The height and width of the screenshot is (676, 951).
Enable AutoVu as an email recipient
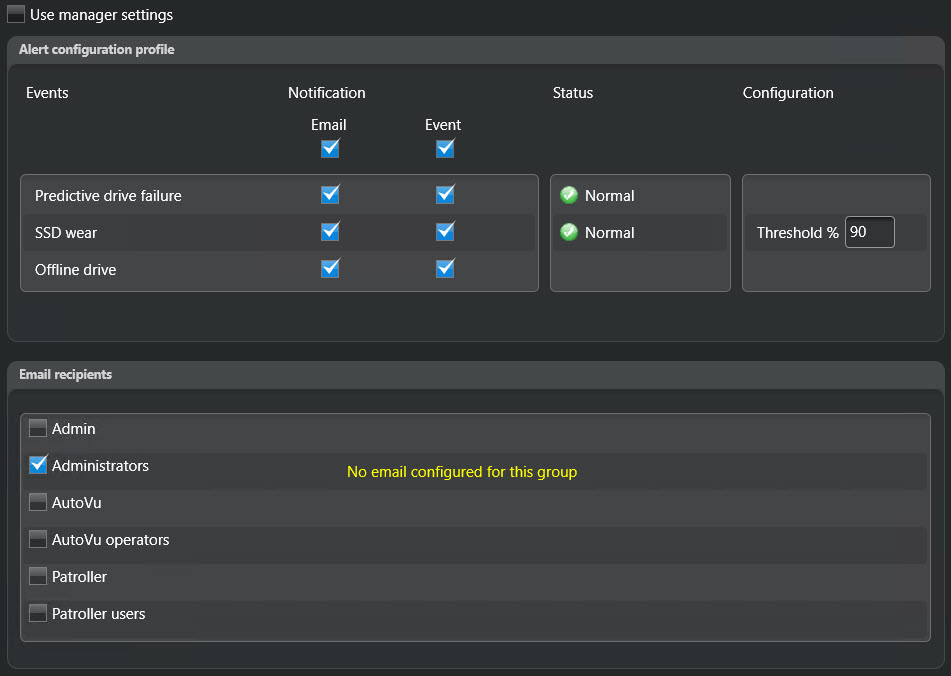37,502
